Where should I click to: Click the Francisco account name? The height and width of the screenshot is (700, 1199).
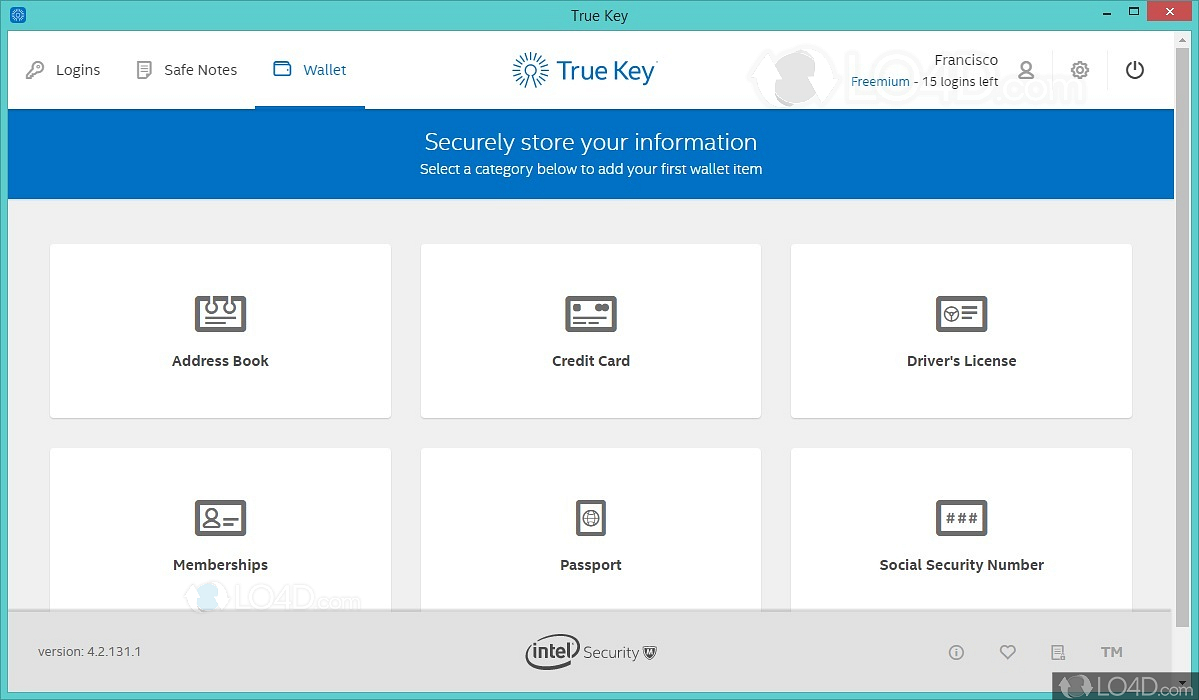click(966, 60)
